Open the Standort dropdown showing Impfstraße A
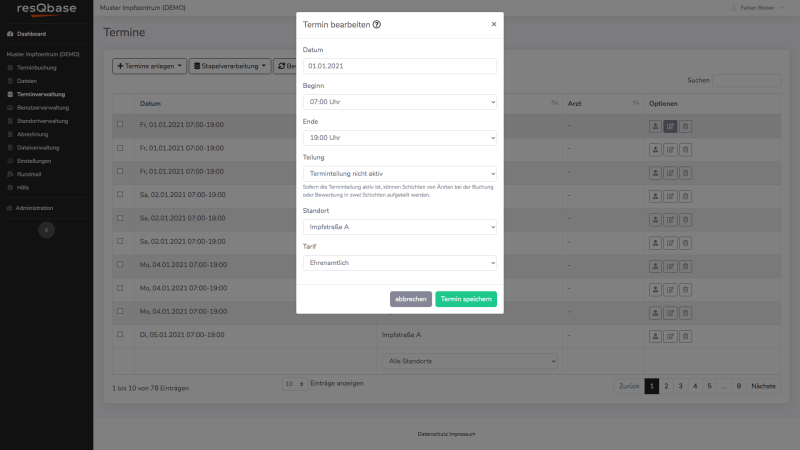 point(399,227)
